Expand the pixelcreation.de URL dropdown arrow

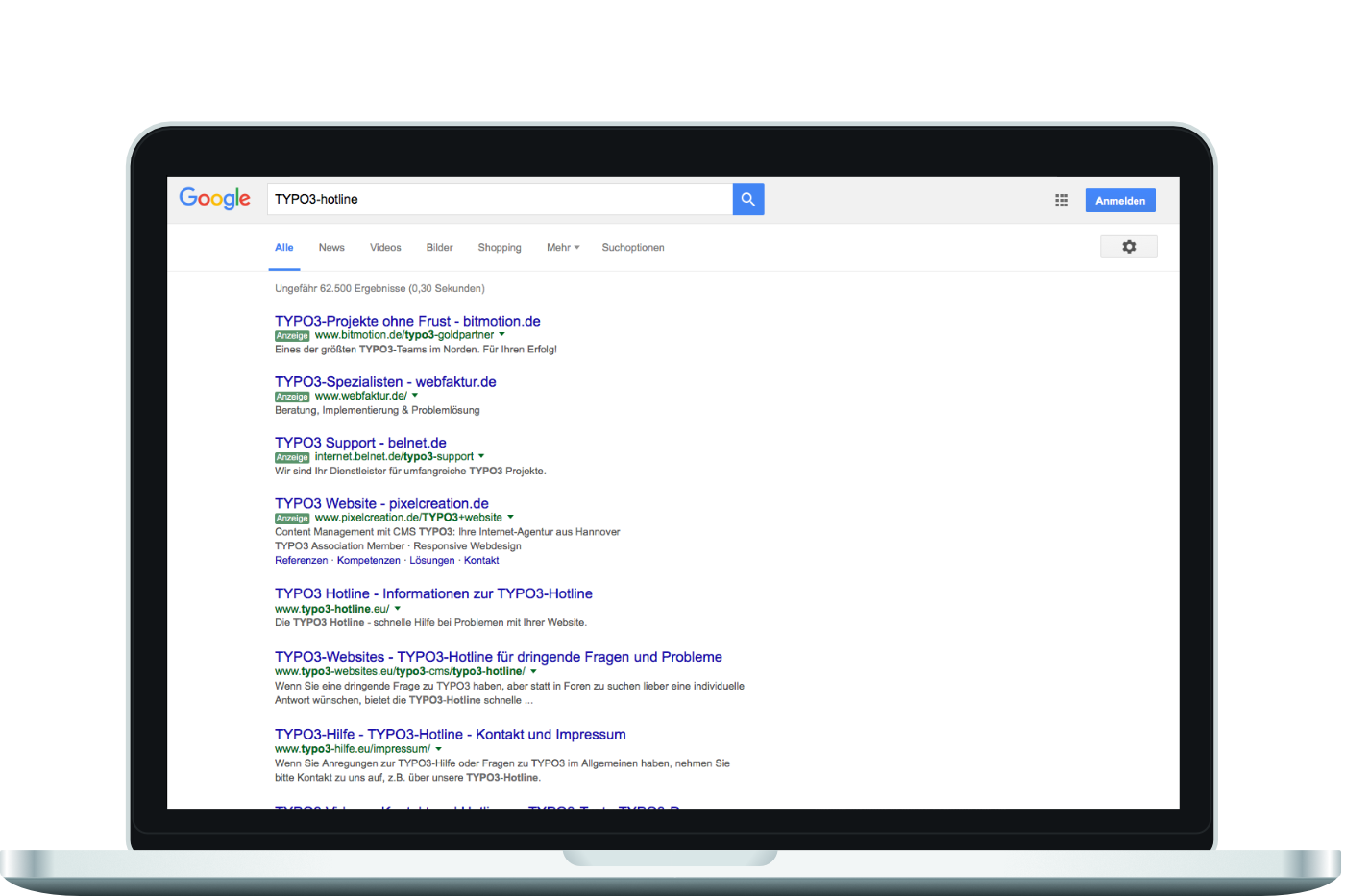(x=510, y=518)
